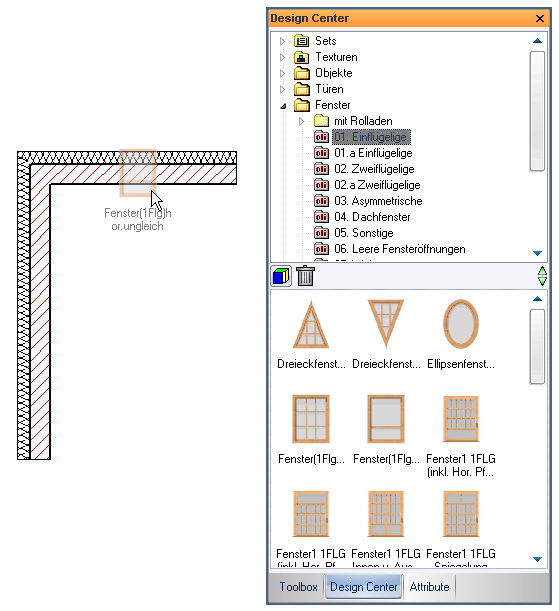559x611 pixels.
Task: Click the thumbnail list scroll-down arrow
Action: point(537,560)
